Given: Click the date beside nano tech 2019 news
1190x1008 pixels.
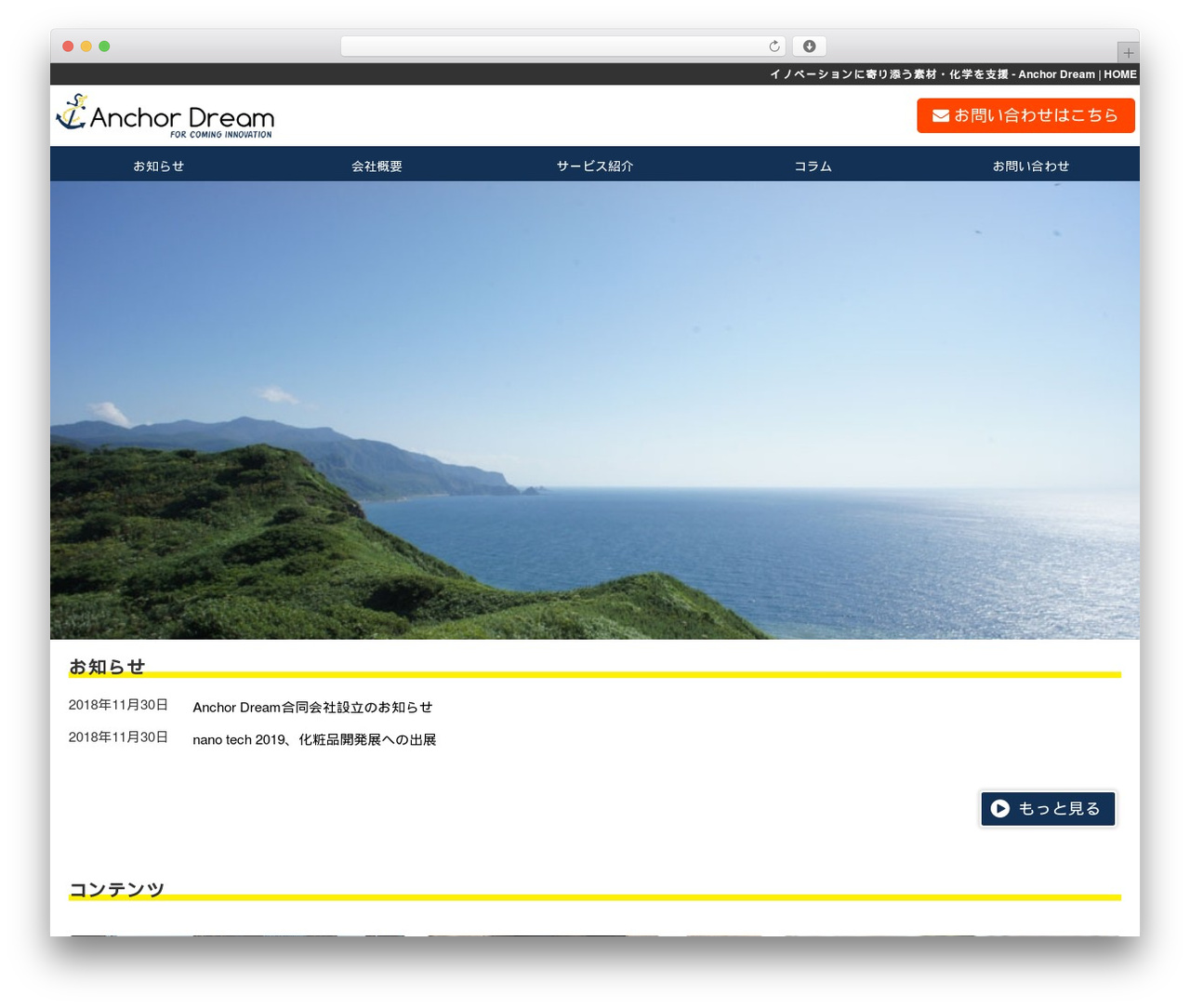Looking at the screenshot, I should point(118,737).
